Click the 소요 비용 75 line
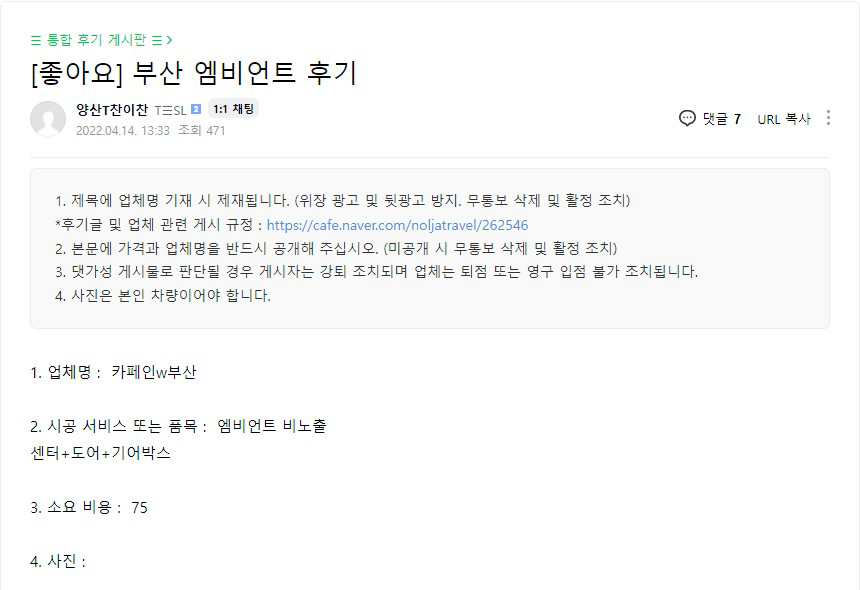Screen dimensions: 860x590 point(89,507)
